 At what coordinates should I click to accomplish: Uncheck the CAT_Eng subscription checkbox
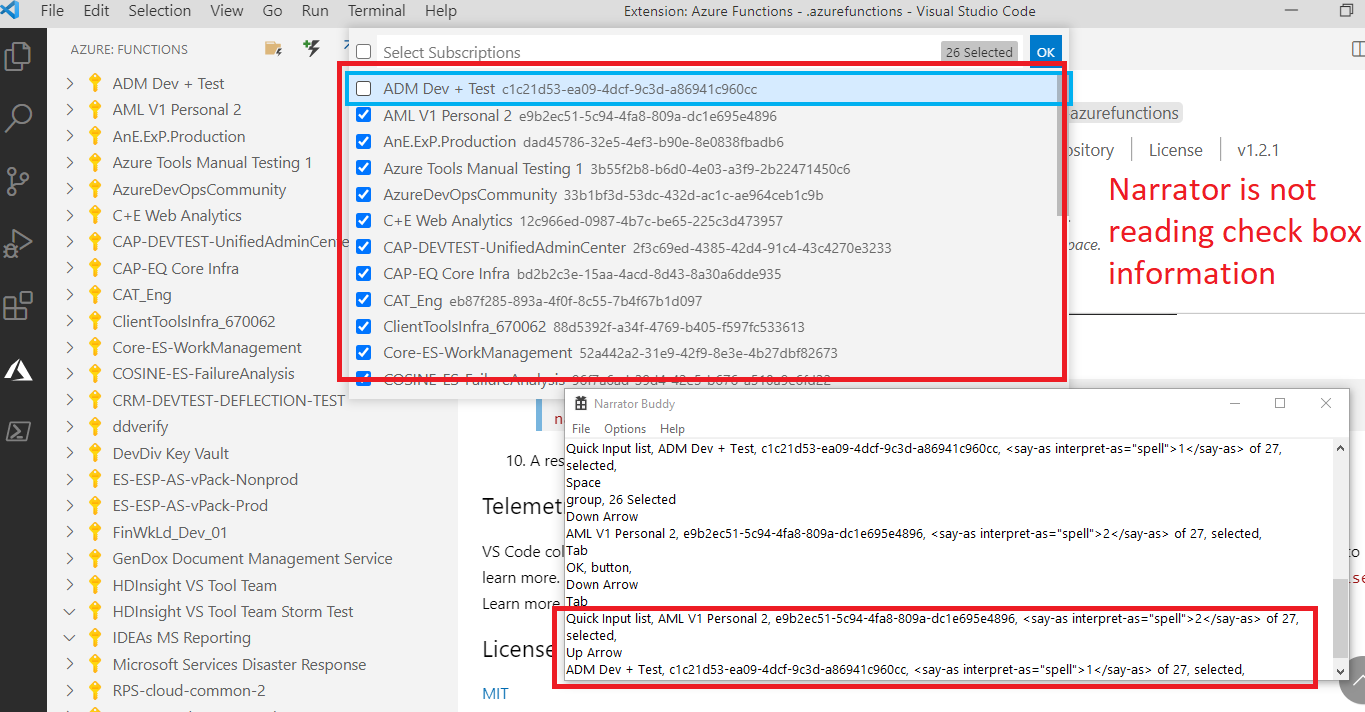click(x=364, y=300)
